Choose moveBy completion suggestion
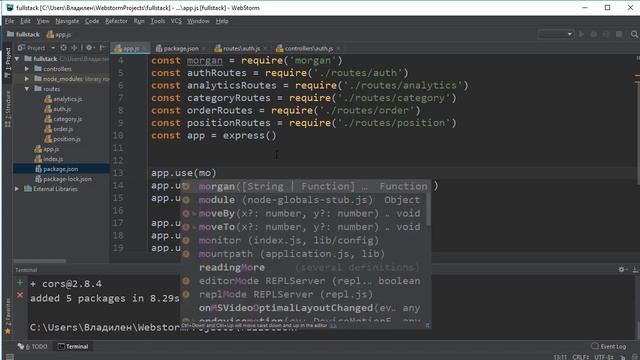 coord(305,213)
